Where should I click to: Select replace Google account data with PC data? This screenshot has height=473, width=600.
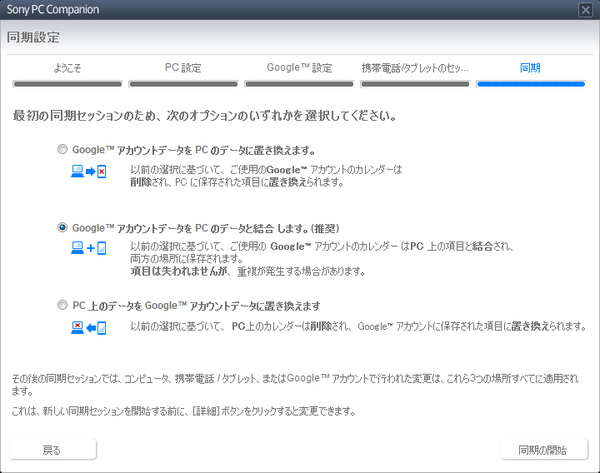coord(62,149)
